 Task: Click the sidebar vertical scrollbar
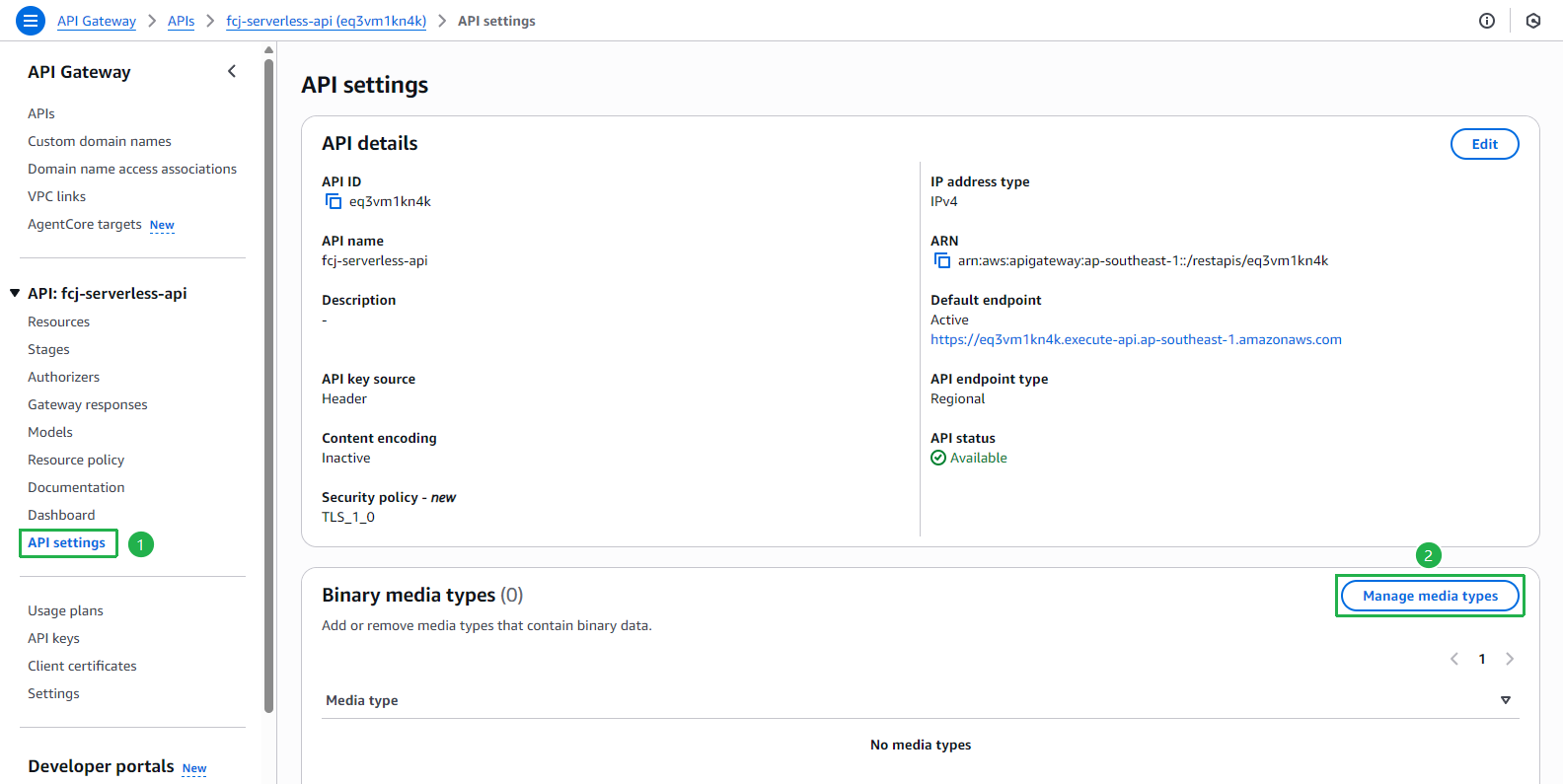pos(268,385)
